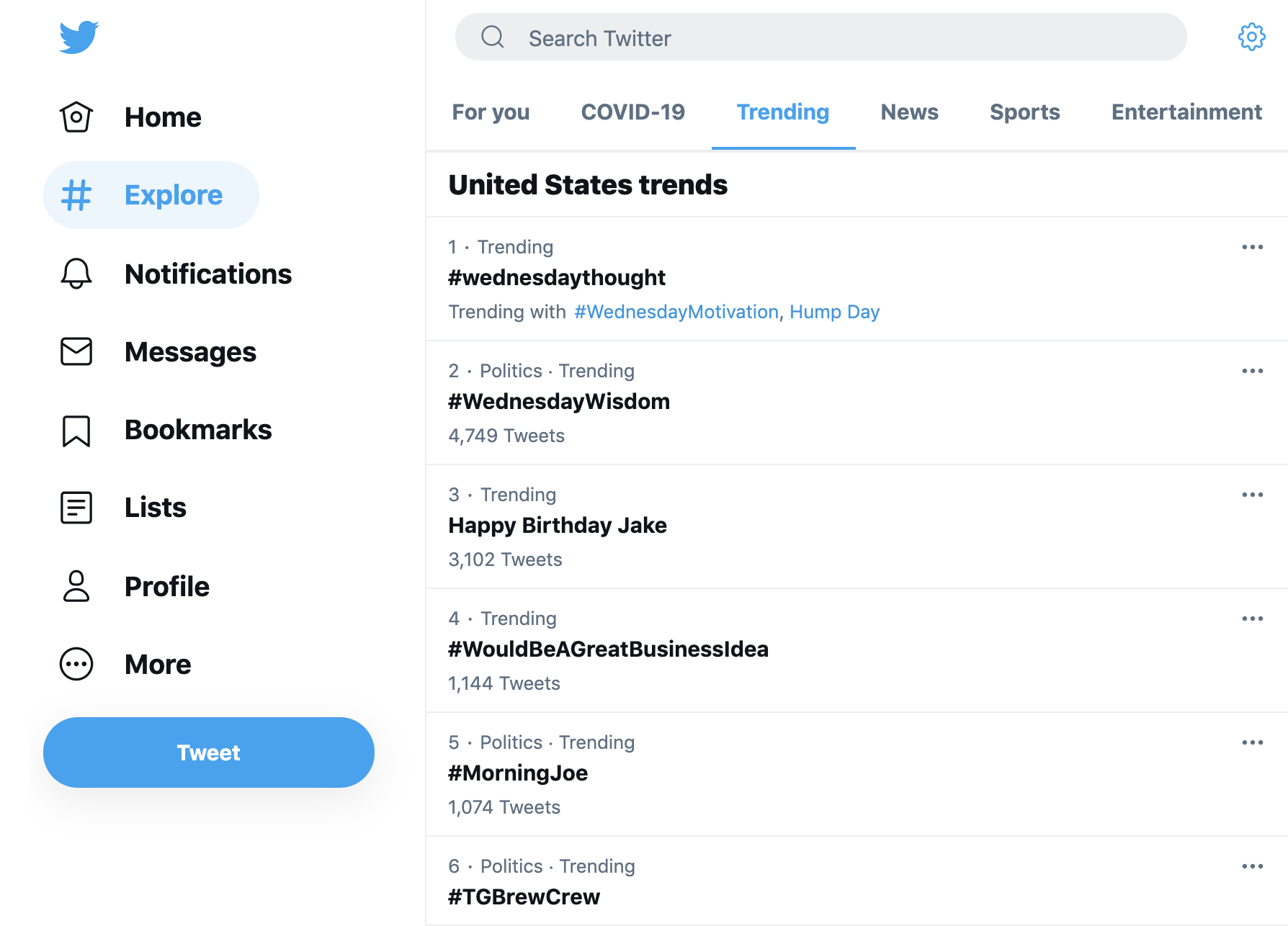Select the Home icon

pyautogui.click(x=76, y=116)
